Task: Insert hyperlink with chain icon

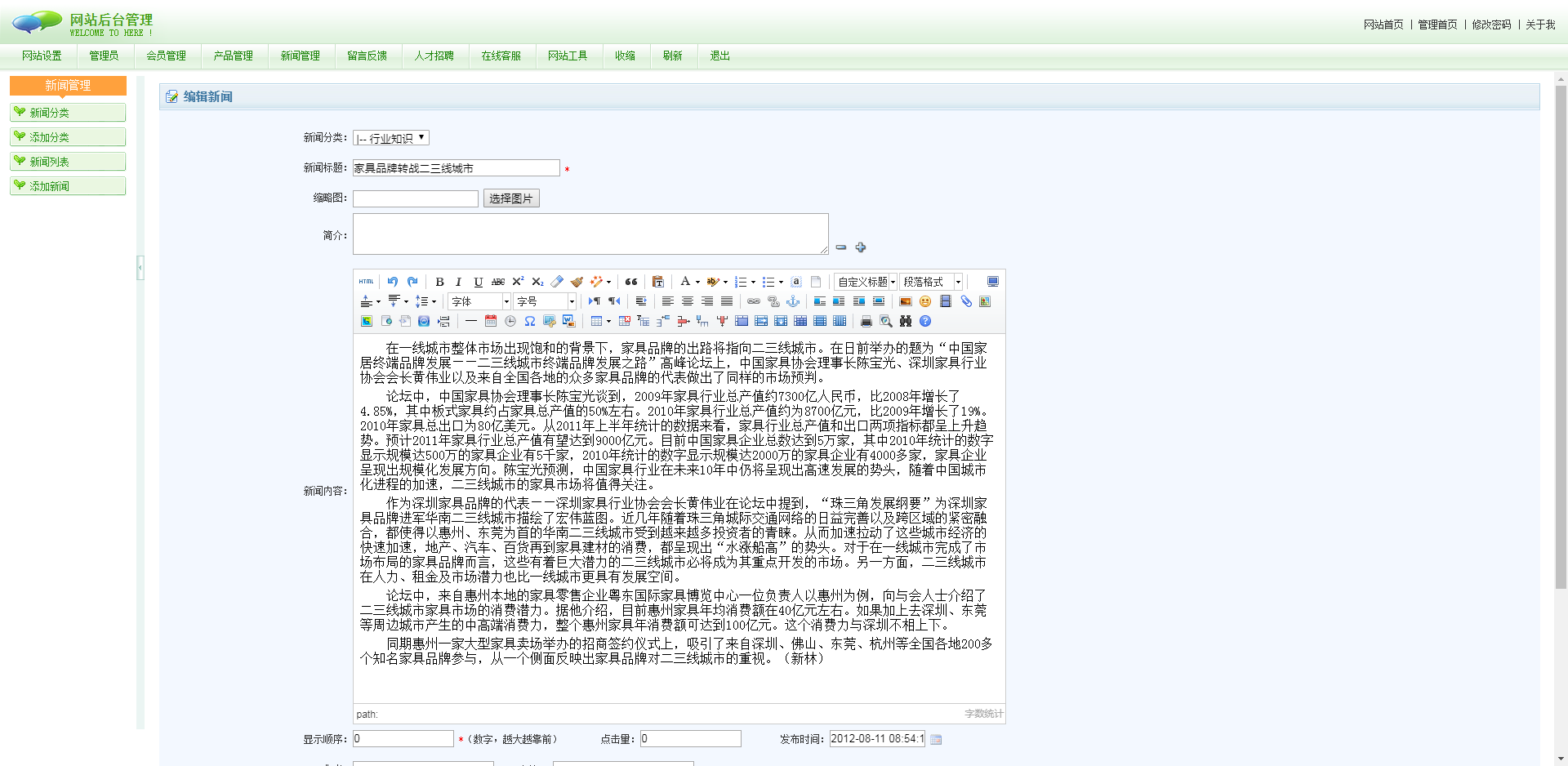Action: [754, 301]
